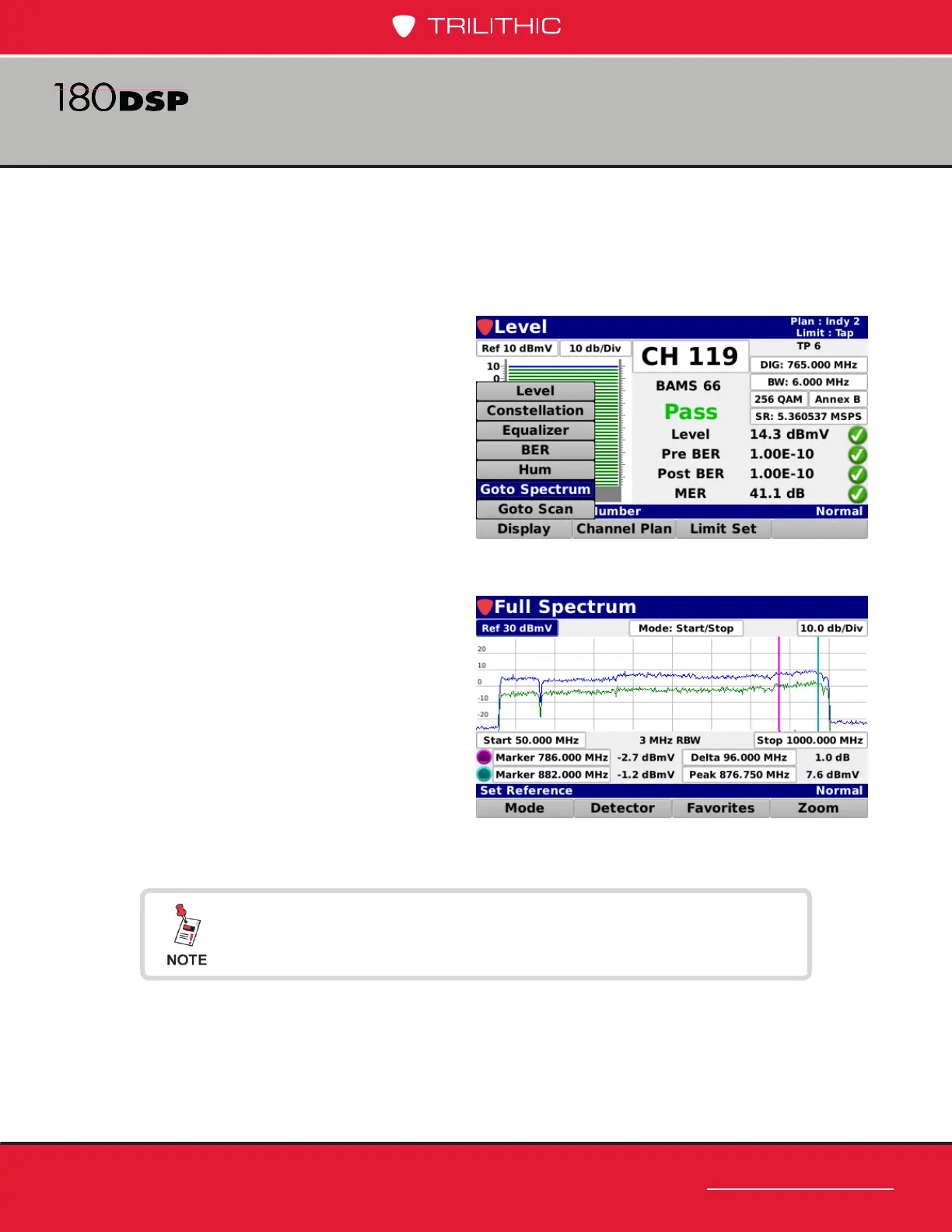Select the Ref 10 dBmV field

point(516,348)
